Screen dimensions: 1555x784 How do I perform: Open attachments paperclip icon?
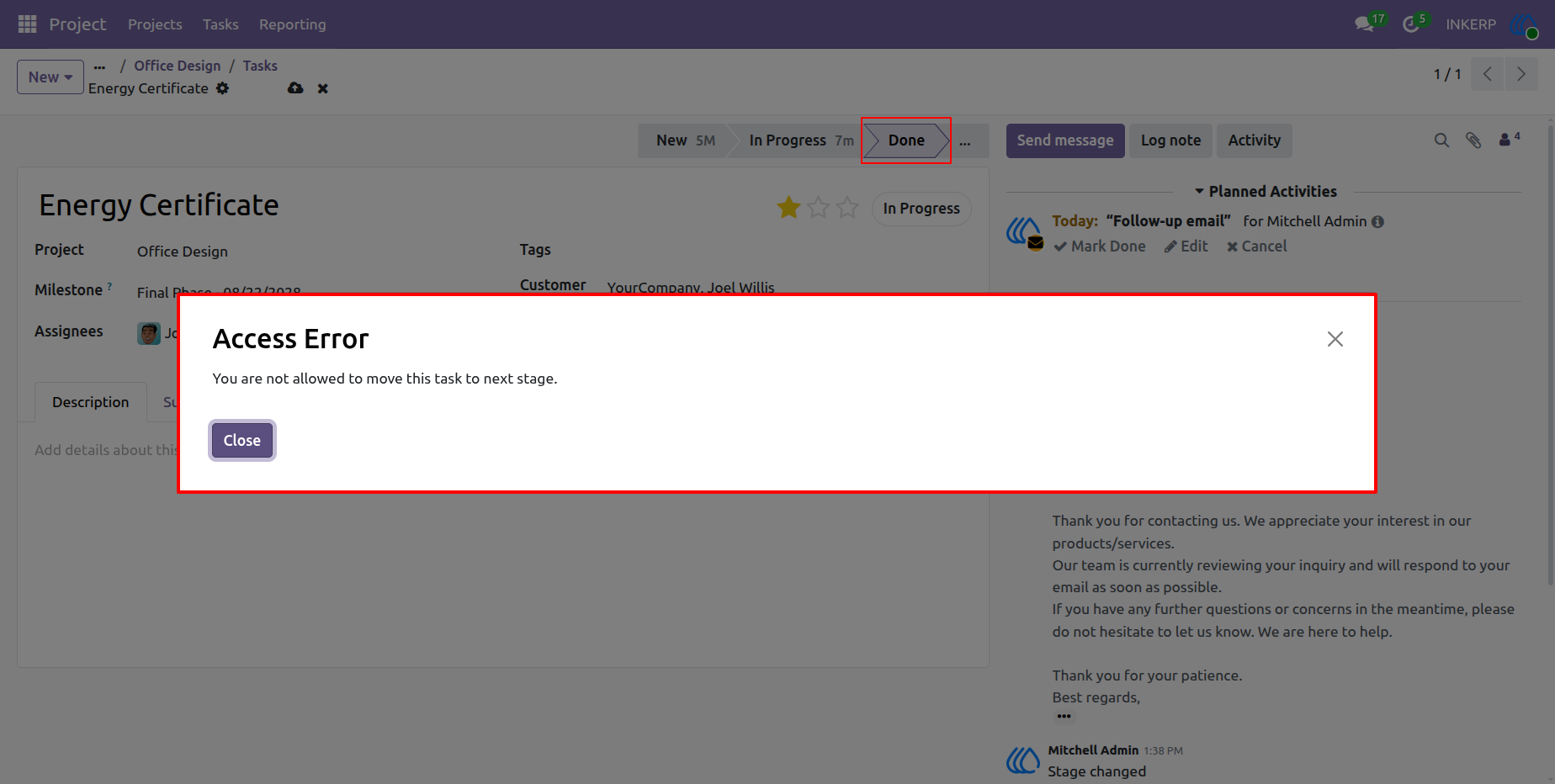[1473, 140]
